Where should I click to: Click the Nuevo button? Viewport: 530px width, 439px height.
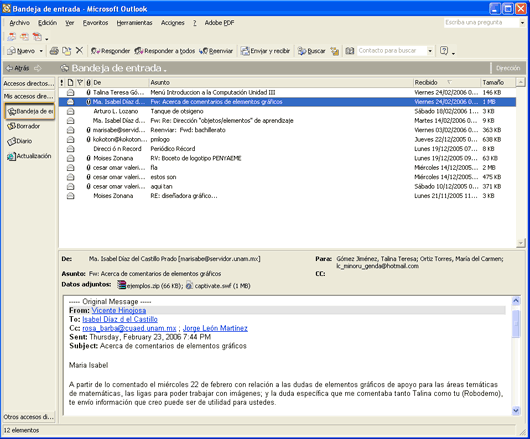21,51
